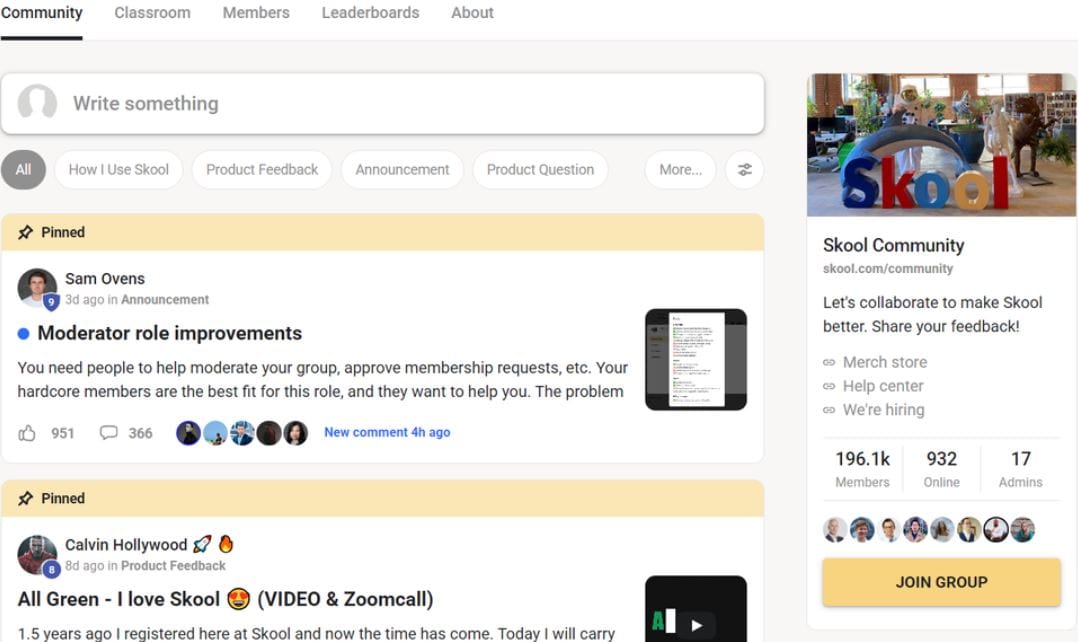
Task: Open the Sam Ovens author name
Action: [105, 278]
